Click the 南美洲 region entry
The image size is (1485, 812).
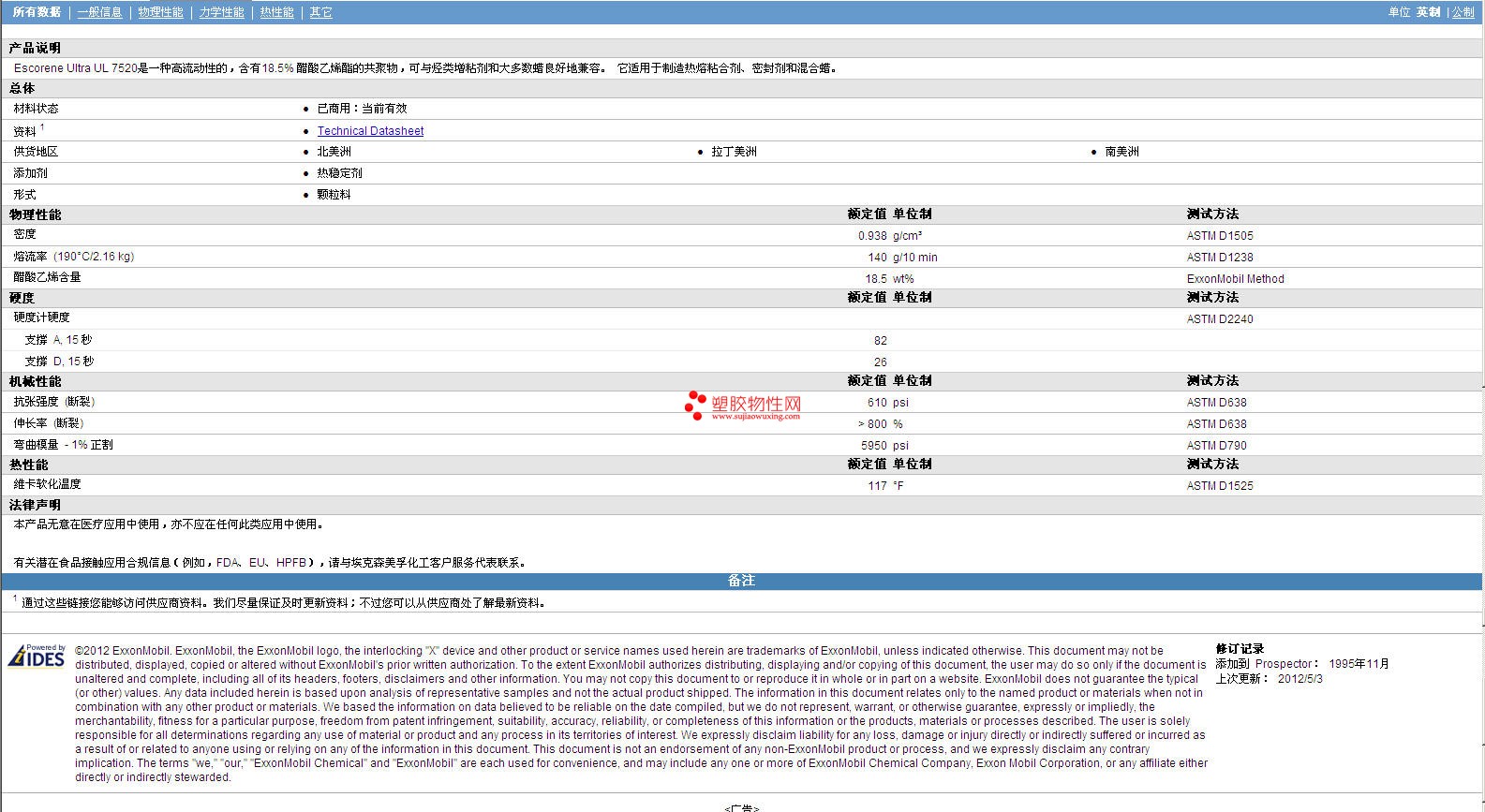[1121, 152]
